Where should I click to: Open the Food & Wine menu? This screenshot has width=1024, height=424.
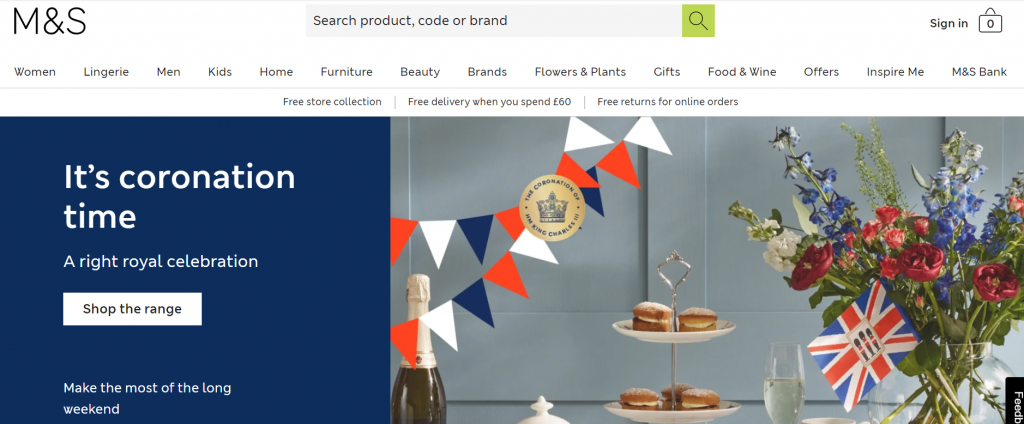pos(742,72)
